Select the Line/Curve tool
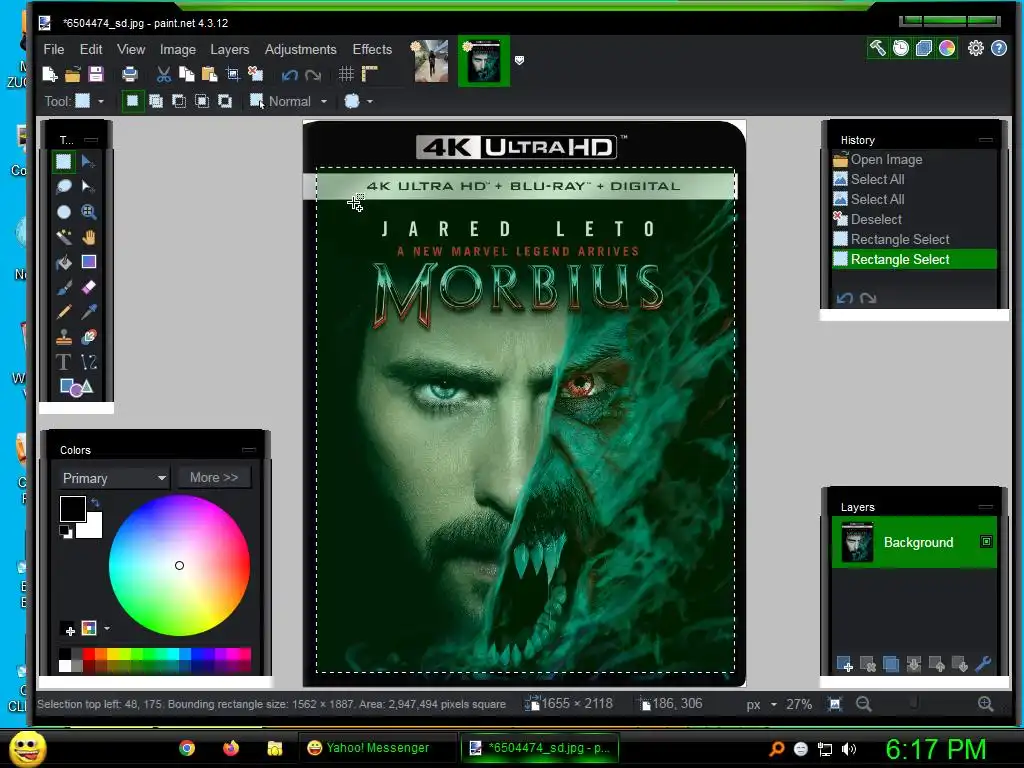The image size is (1024, 768). pos(88,362)
